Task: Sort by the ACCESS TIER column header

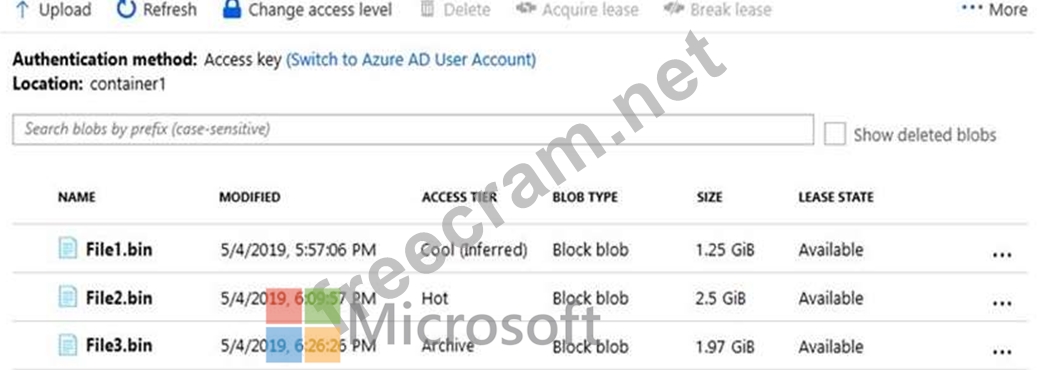Action: (x=459, y=197)
